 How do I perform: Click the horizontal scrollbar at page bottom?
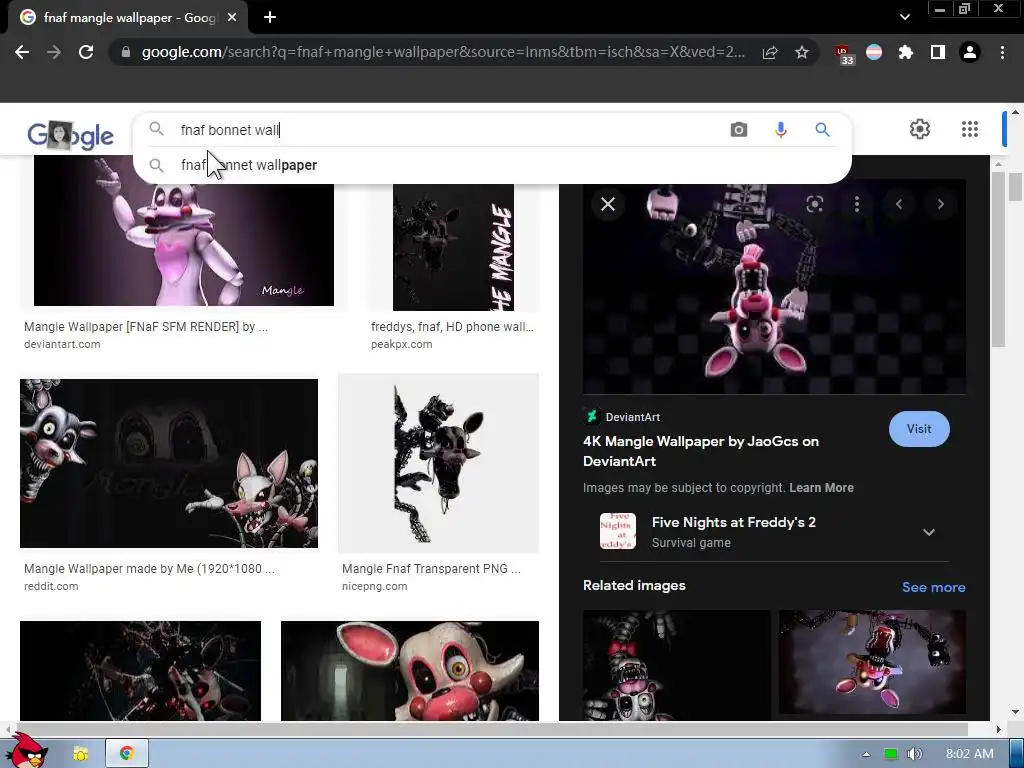[491, 729]
